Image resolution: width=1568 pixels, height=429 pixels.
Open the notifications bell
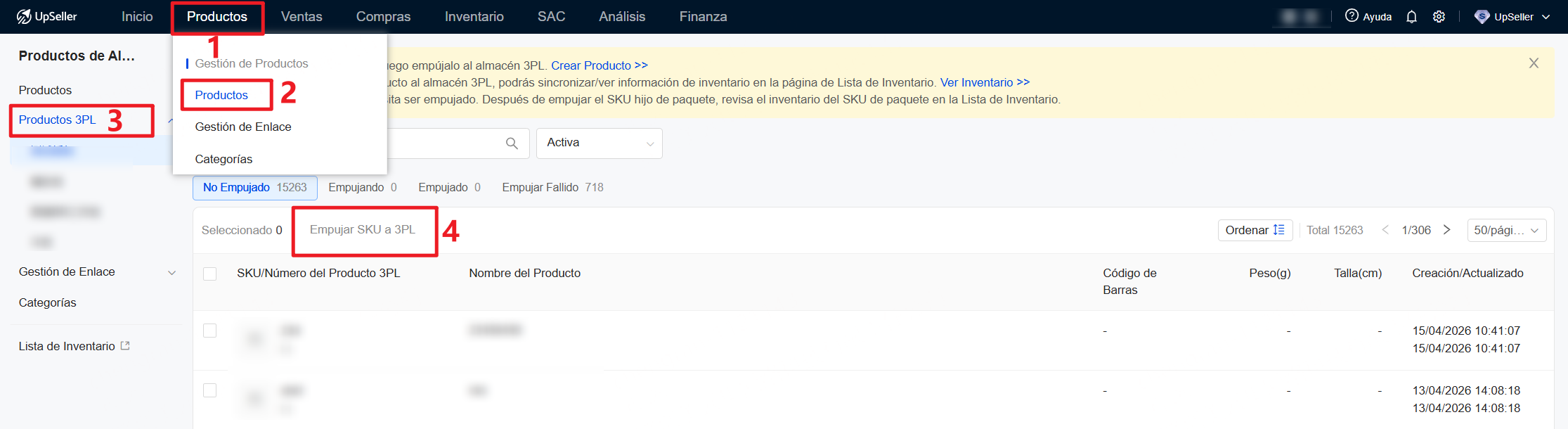coord(1411,17)
